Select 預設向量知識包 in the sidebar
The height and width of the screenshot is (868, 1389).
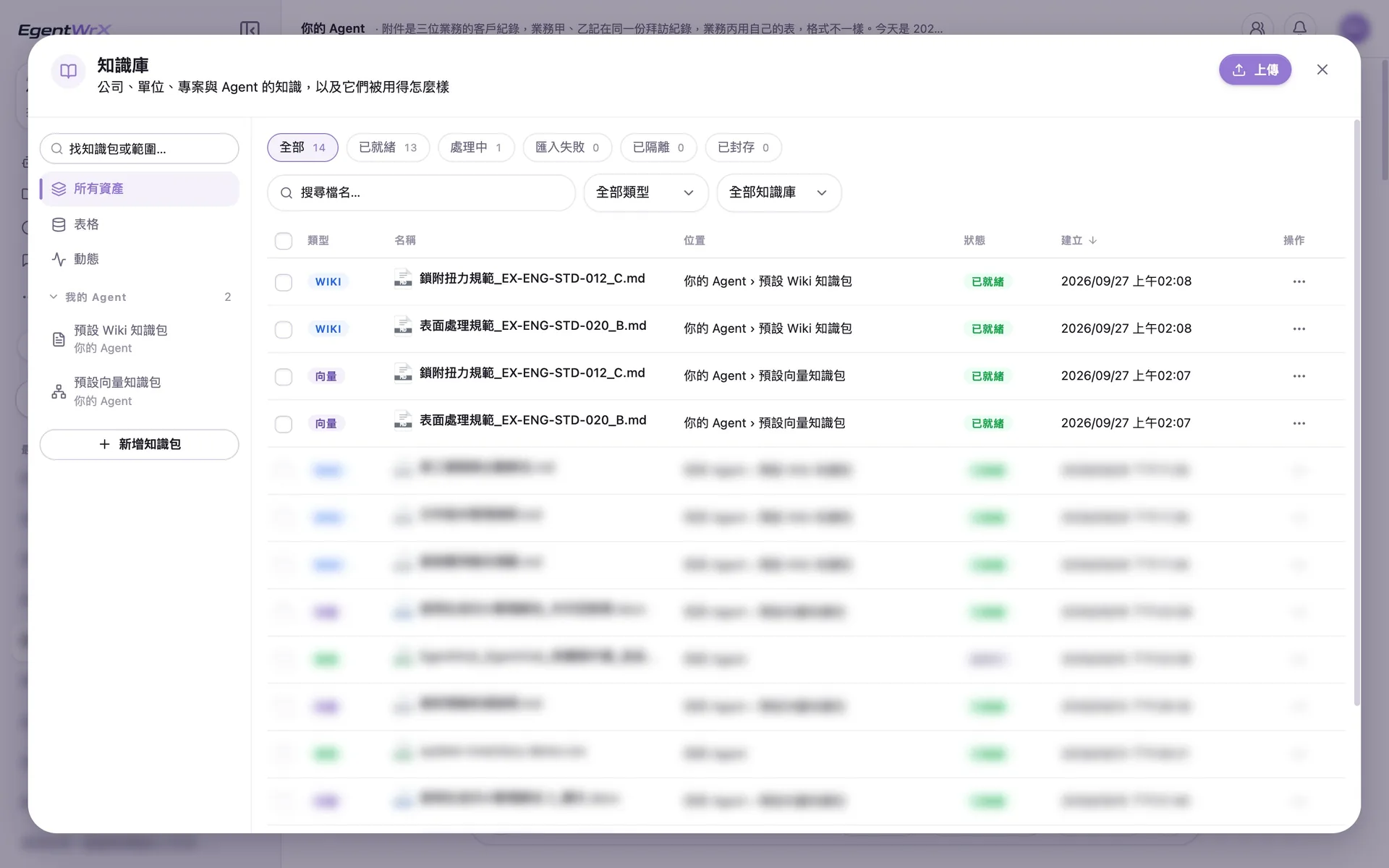tap(140, 391)
